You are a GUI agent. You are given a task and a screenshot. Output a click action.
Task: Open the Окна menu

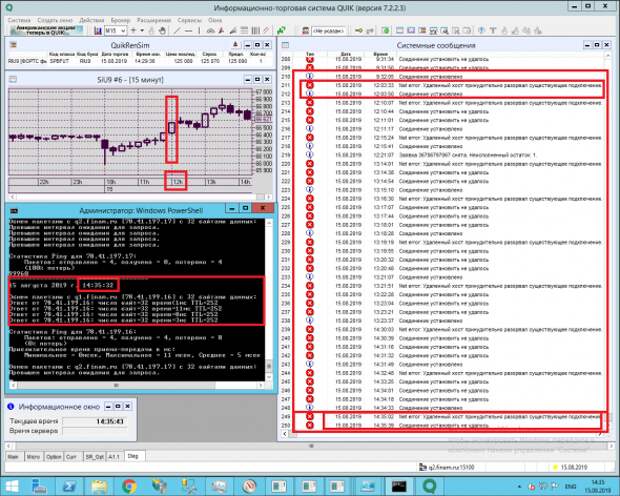point(215,20)
